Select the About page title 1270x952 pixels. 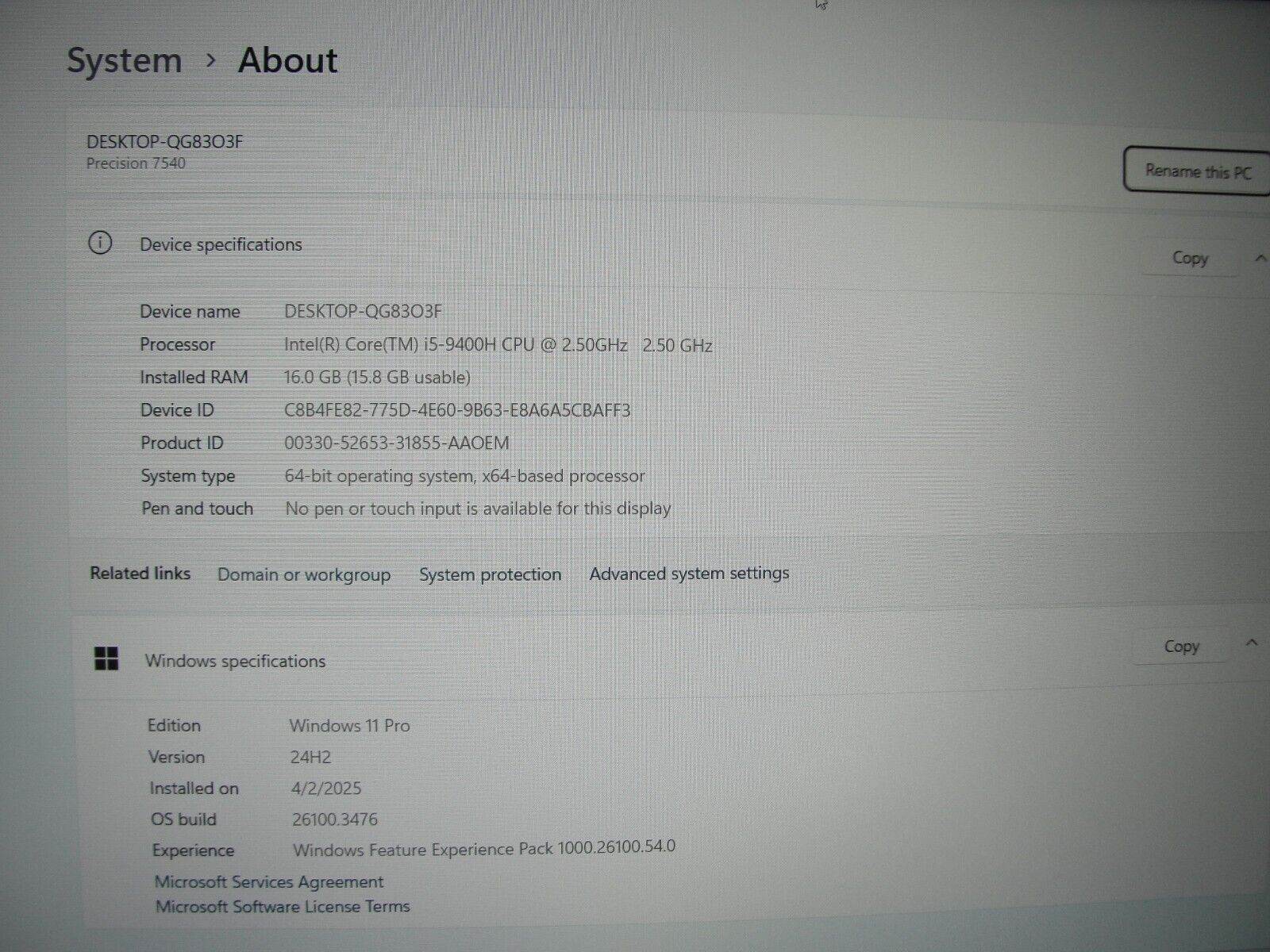pos(287,59)
